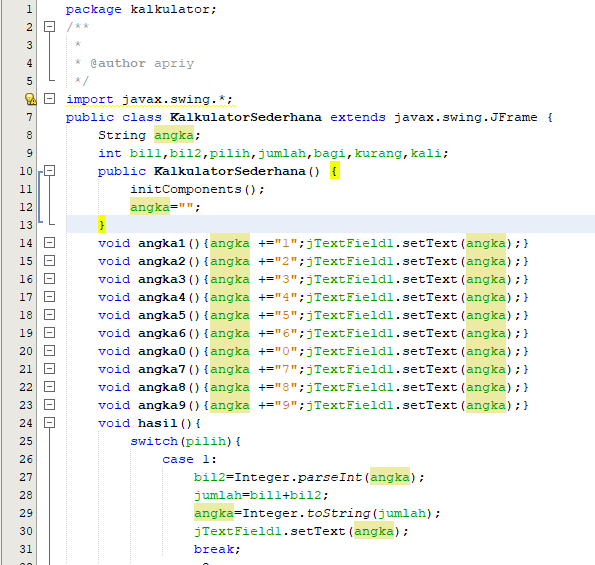Collapse the KalkulatorSederhana constructor fold
The image size is (595, 565).
coord(49,171)
